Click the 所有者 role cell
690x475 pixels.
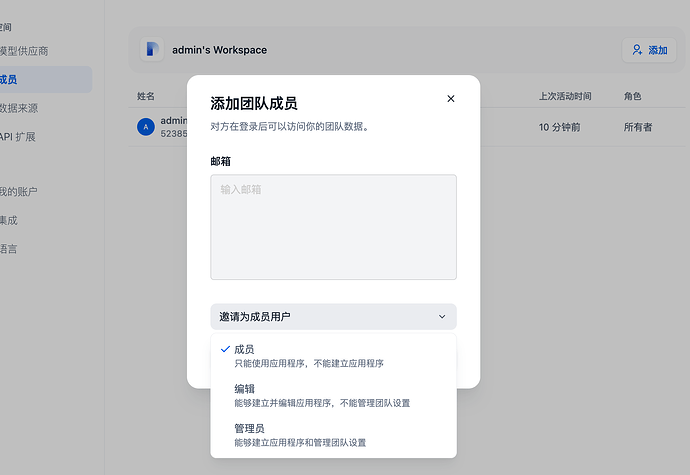pyautogui.click(x=638, y=127)
